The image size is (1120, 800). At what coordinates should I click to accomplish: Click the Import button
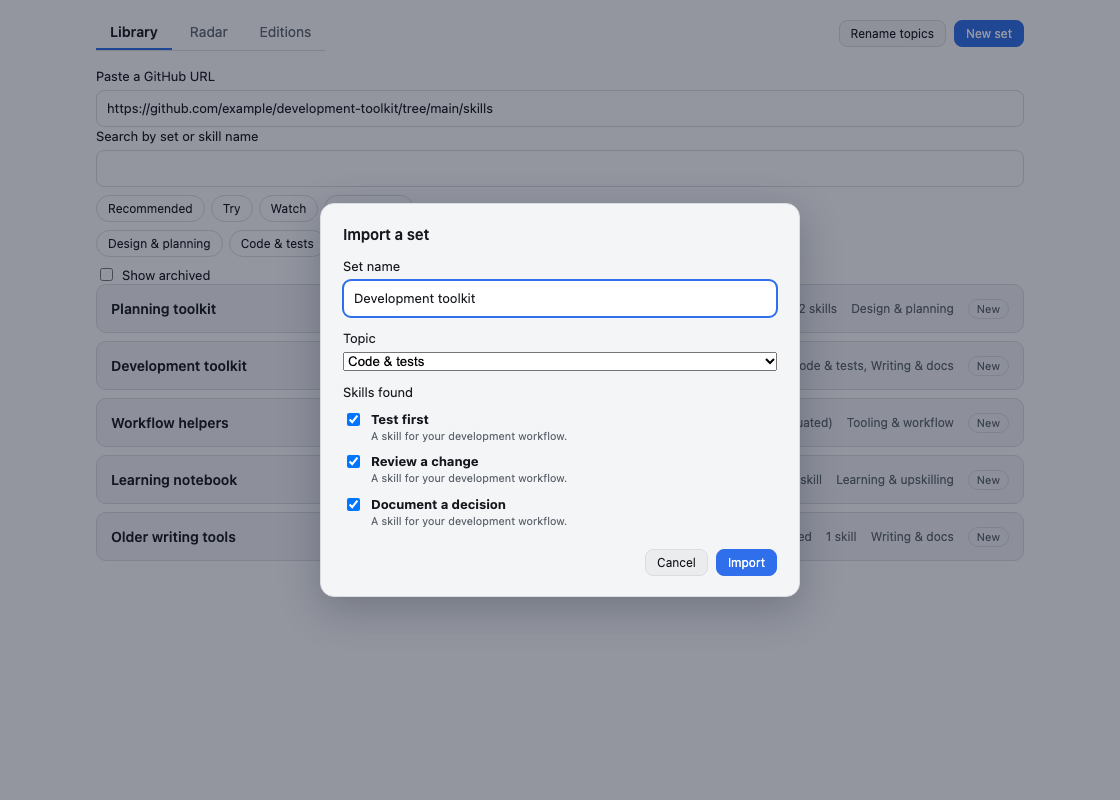(746, 563)
